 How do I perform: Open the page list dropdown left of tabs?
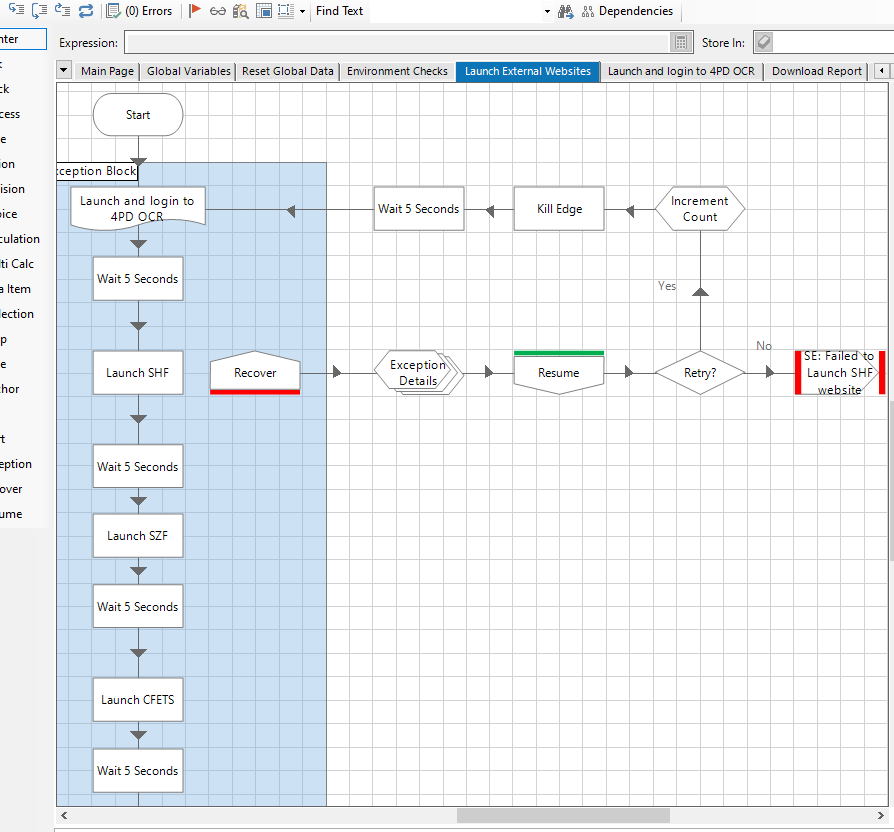(64, 71)
